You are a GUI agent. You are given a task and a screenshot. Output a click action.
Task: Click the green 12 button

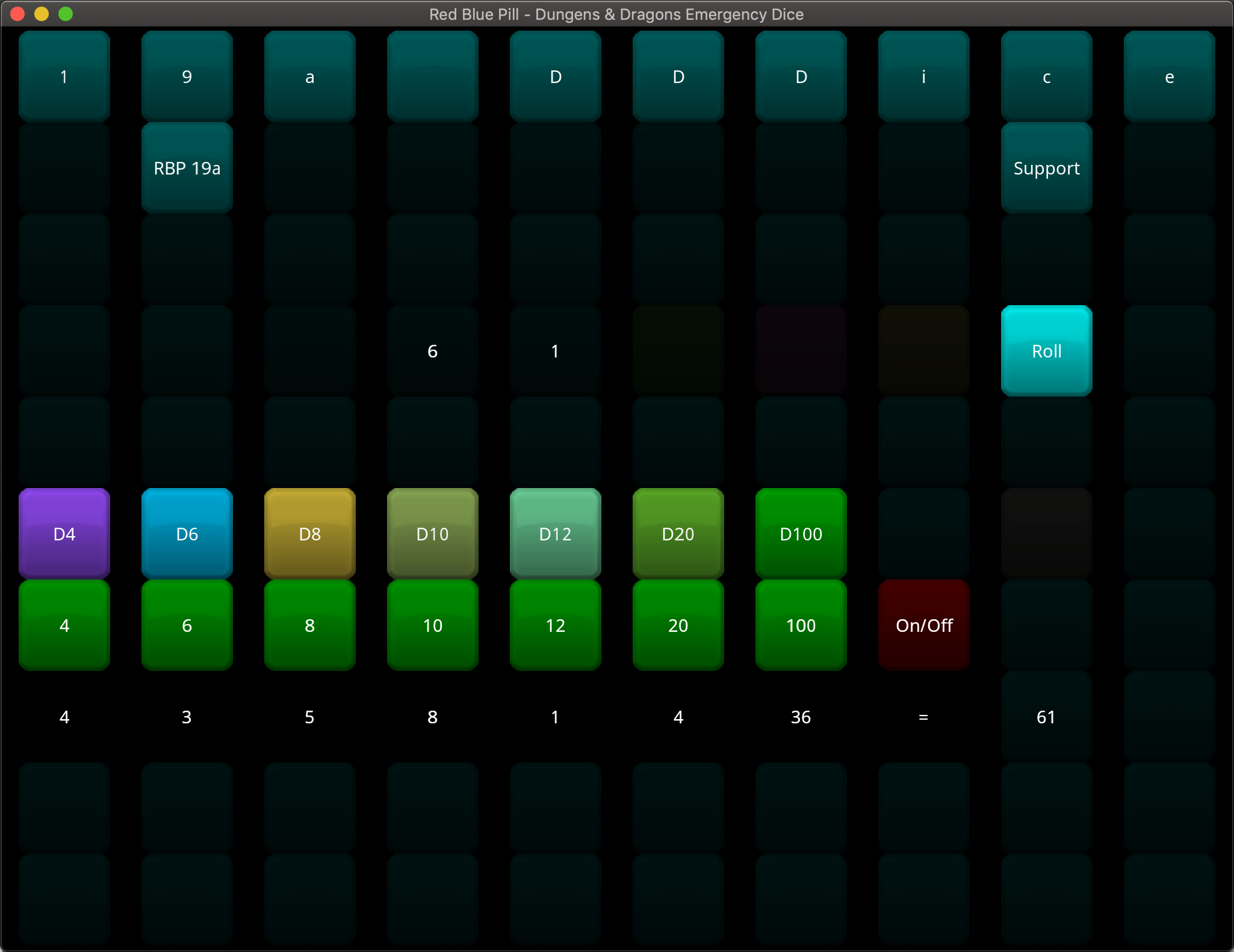pos(555,625)
